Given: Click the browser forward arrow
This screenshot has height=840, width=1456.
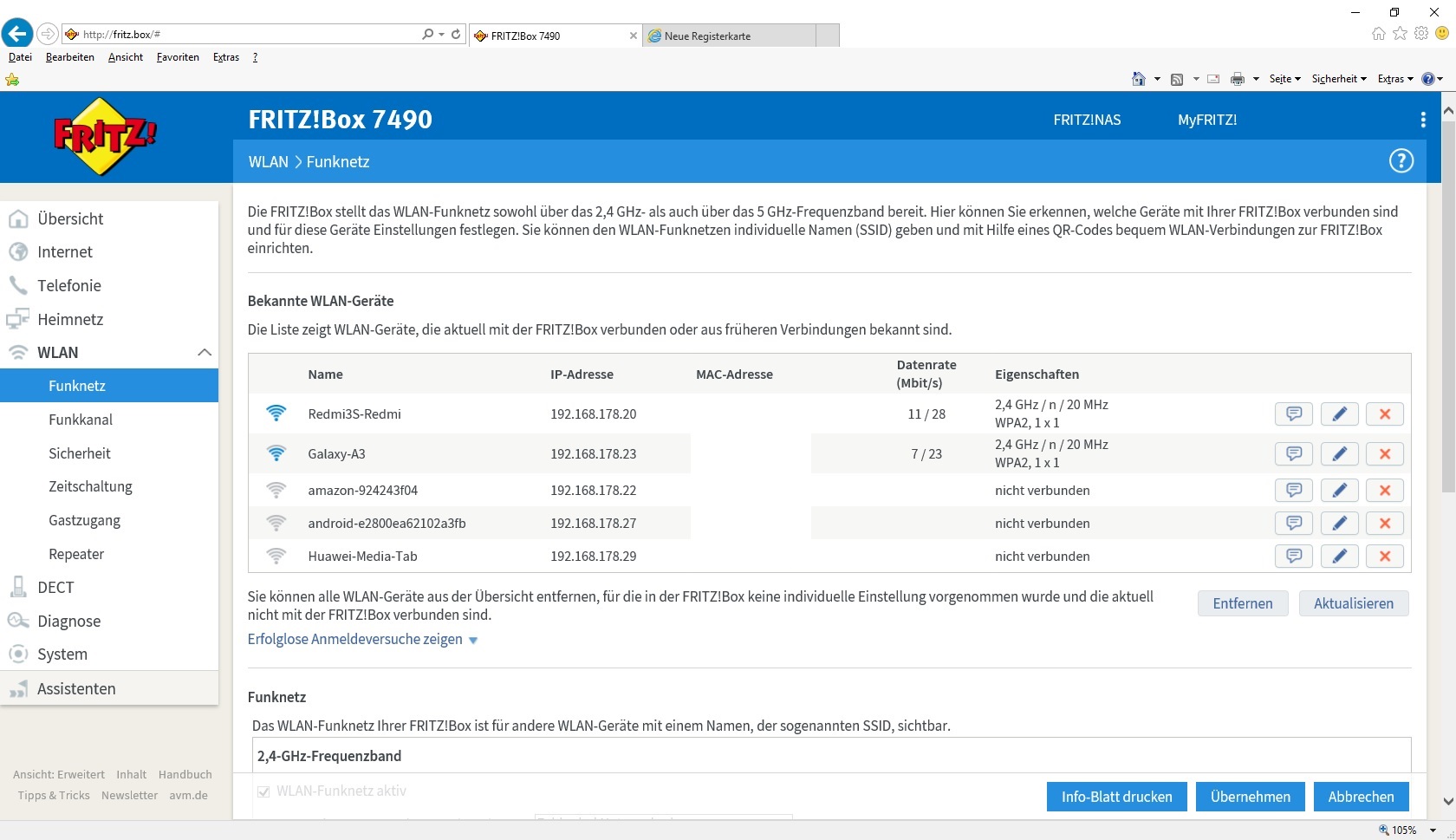Looking at the screenshot, I should tap(48, 34).
